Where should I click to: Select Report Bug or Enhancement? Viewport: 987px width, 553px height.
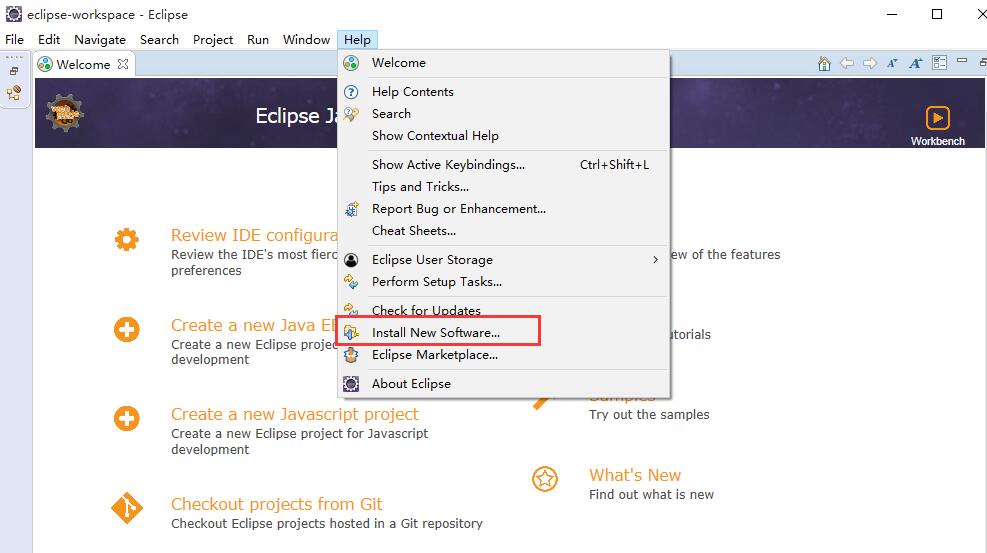[504, 209]
